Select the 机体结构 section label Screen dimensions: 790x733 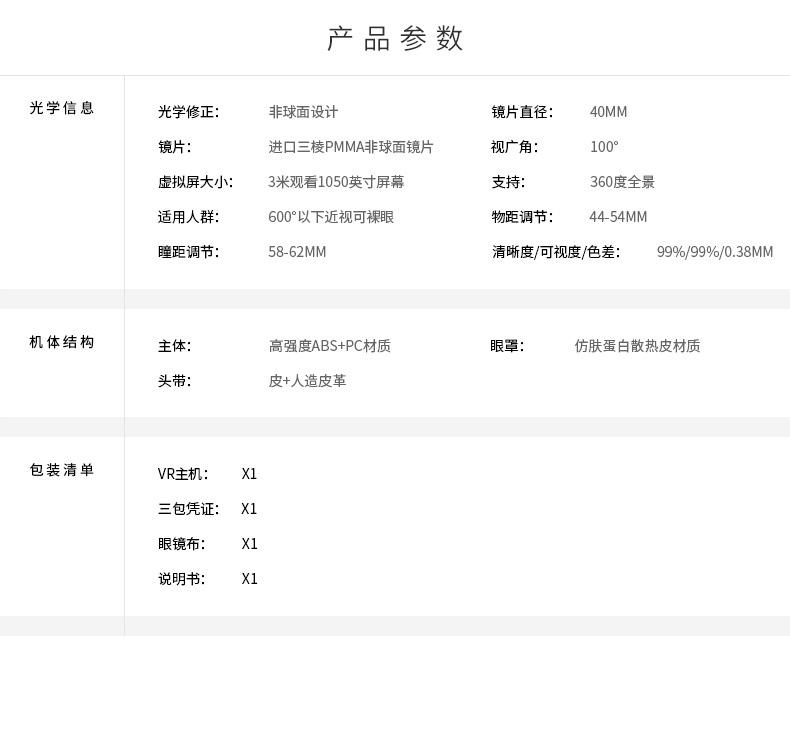click(62, 342)
